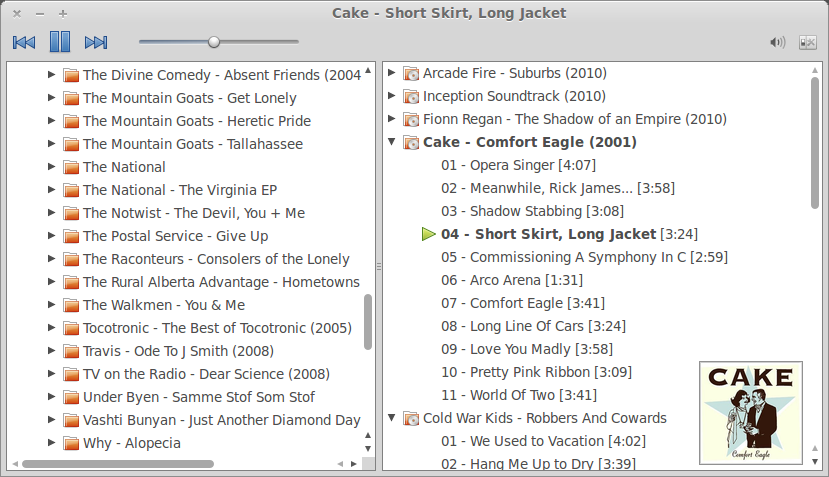Expand the Inception Soundtrack album
Image resolution: width=829 pixels, height=477 pixels.
(392, 95)
